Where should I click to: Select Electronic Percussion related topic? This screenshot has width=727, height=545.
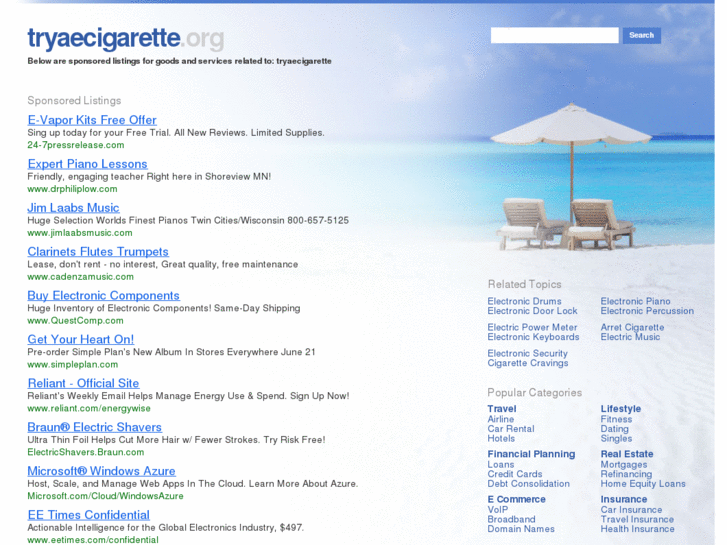[647, 311]
